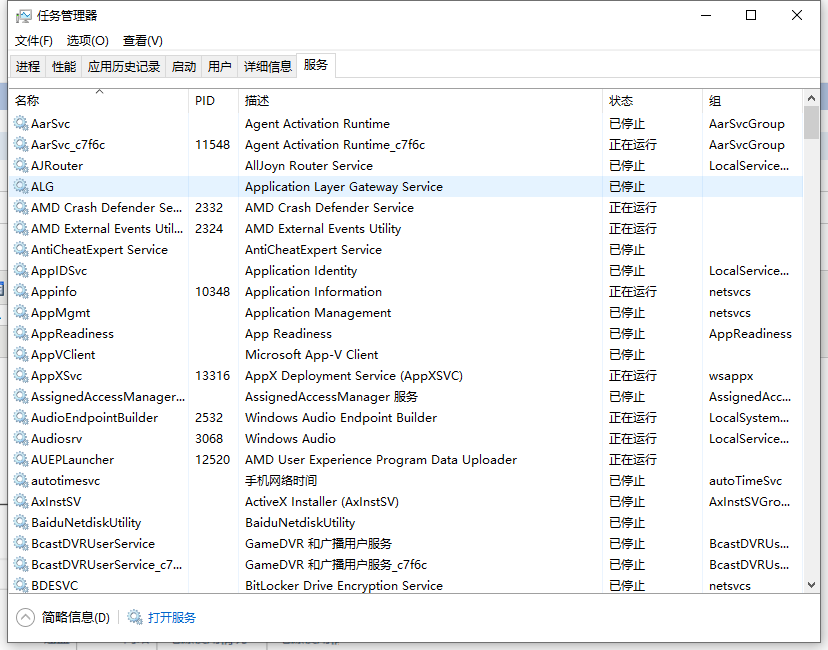Viewport: 828px width, 650px height.
Task: Click the BaiduNetdiskUtility service icon
Action: point(21,523)
